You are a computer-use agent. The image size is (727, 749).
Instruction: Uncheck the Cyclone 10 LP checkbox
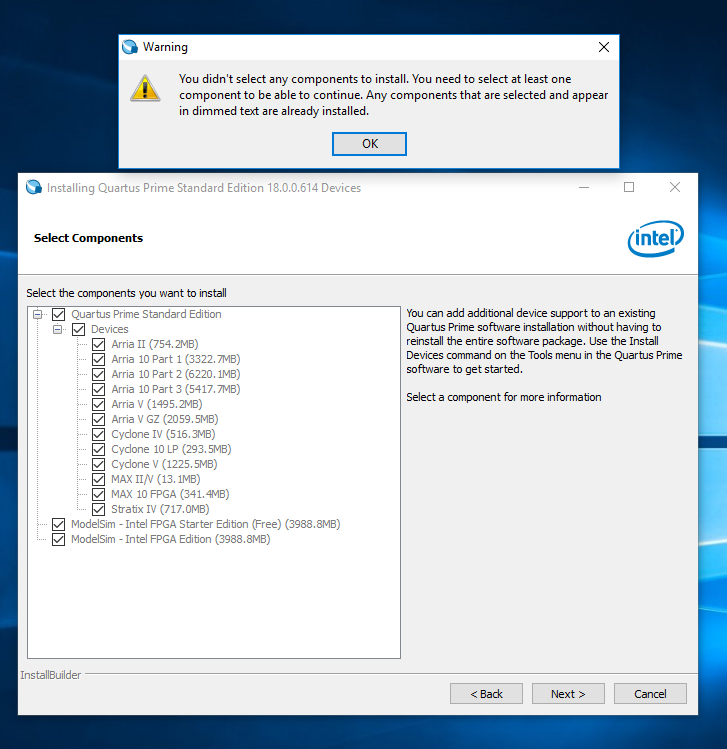coord(98,449)
